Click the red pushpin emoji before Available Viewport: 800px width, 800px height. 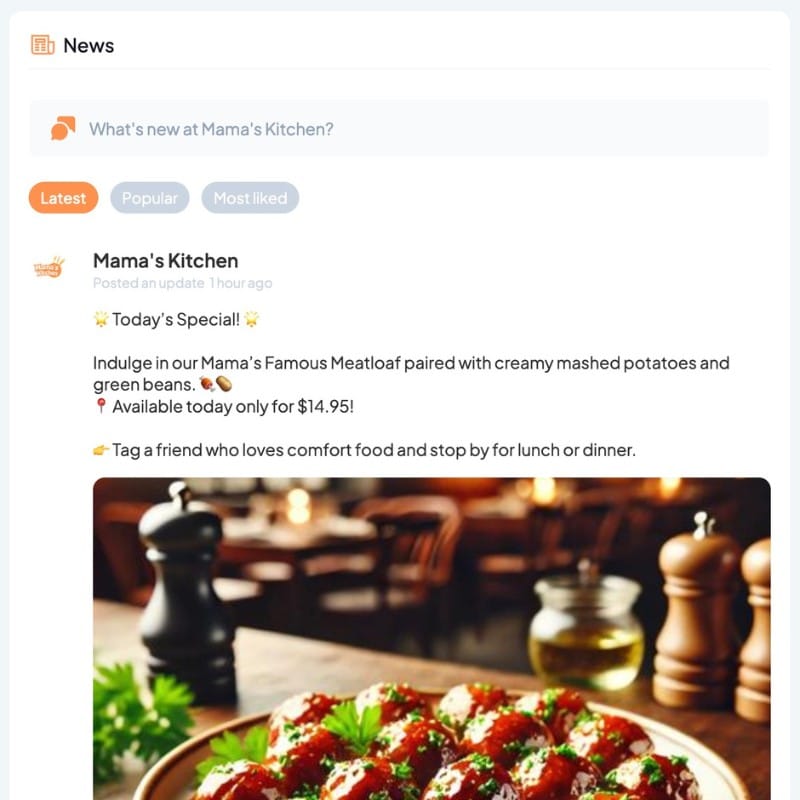pyautogui.click(x=101, y=406)
